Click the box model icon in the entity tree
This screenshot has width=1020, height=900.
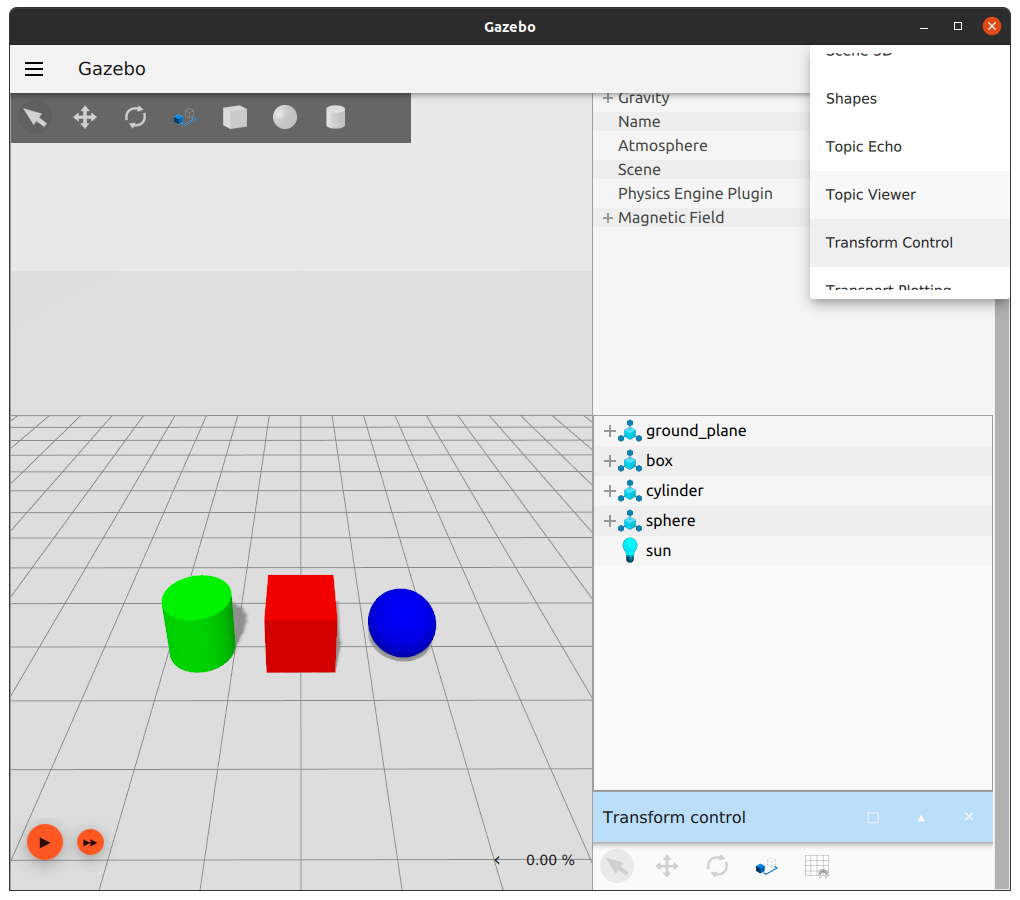point(630,461)
